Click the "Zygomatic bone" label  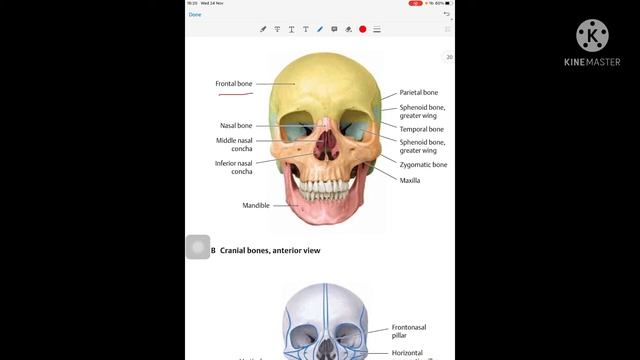pyautogui.click(x=423, y=165)
